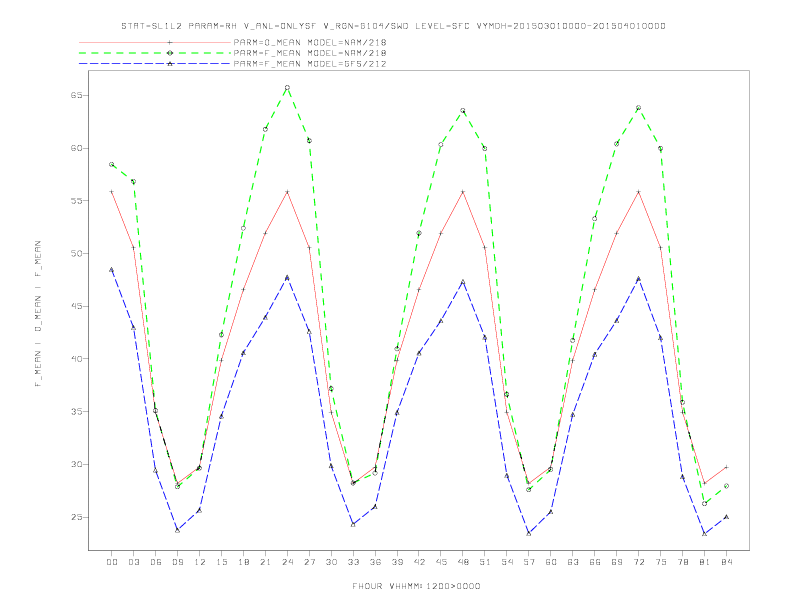Click the x-axis tick label 33
This screenshot has height=612, width=792.
tap(353, 562)
